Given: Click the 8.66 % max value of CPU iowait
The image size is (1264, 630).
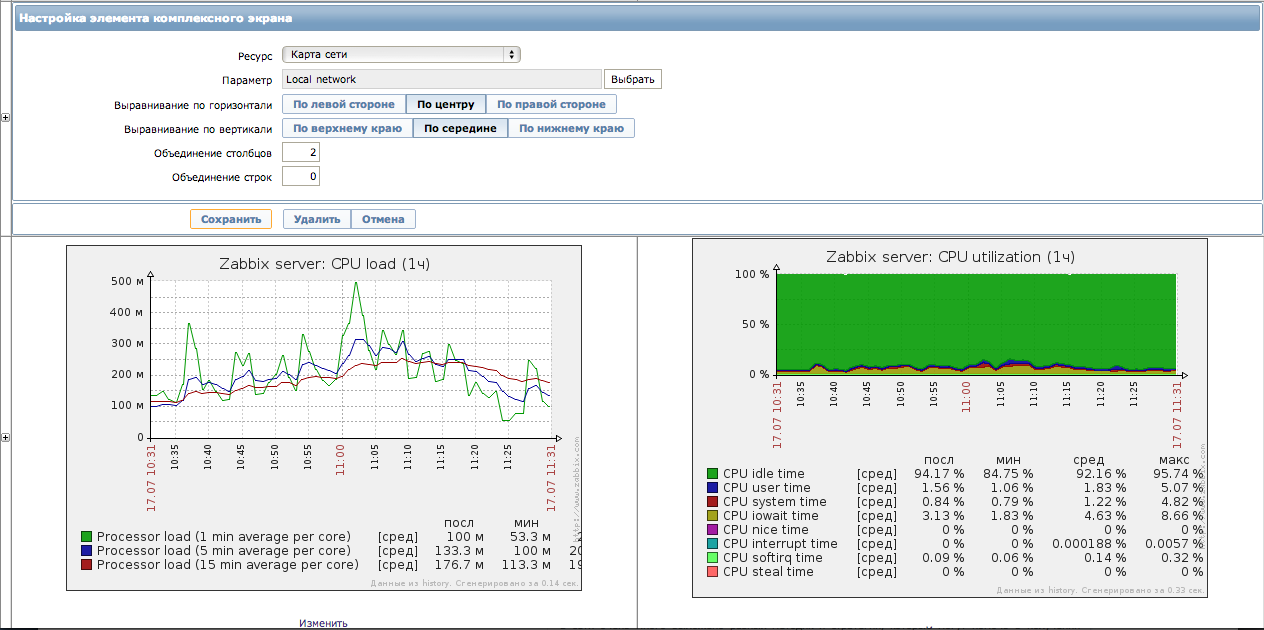Looking at the screenshot, I should click(x=1181, y=516).
